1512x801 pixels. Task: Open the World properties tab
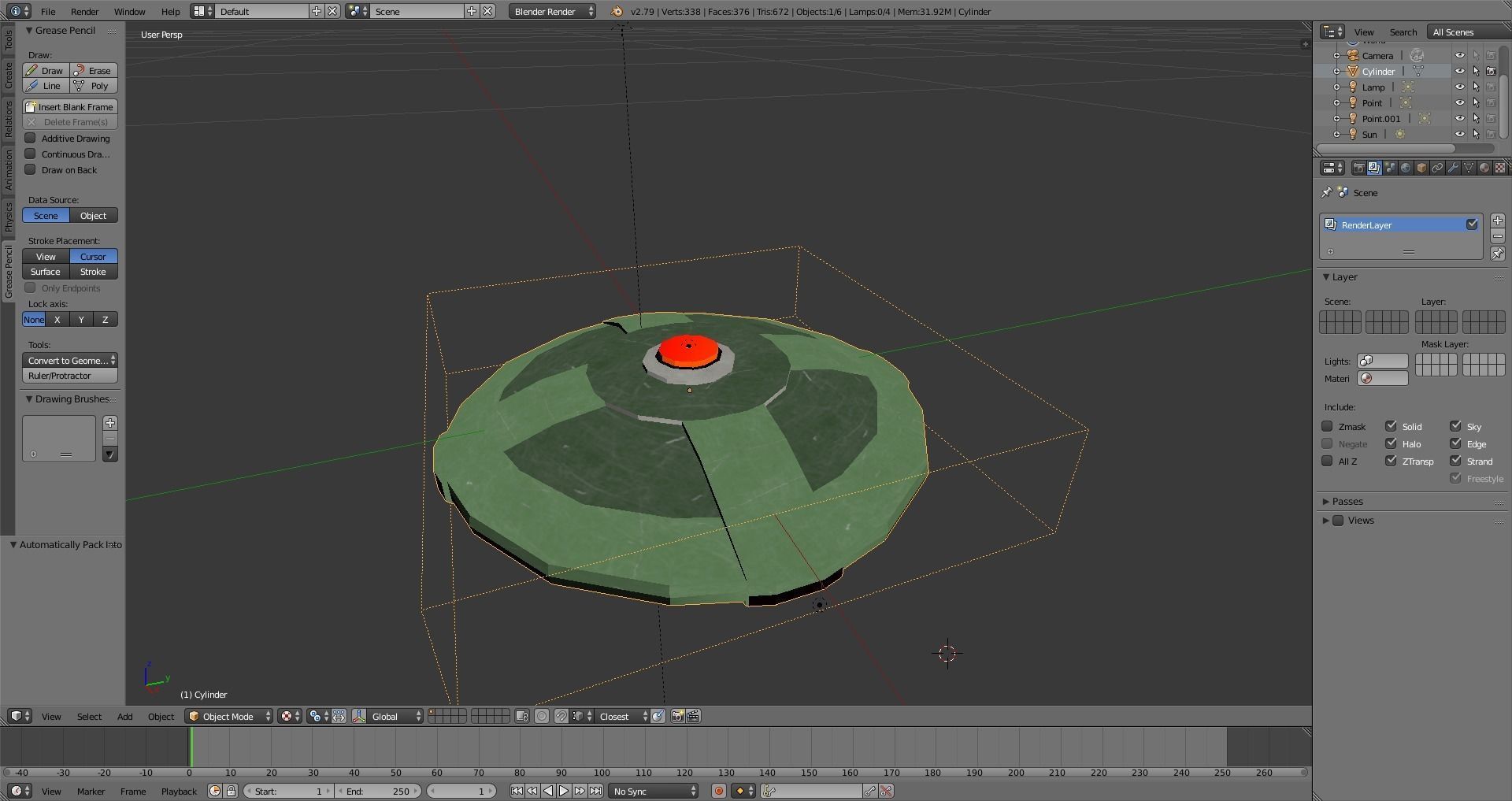click(x=1406, y=167)
